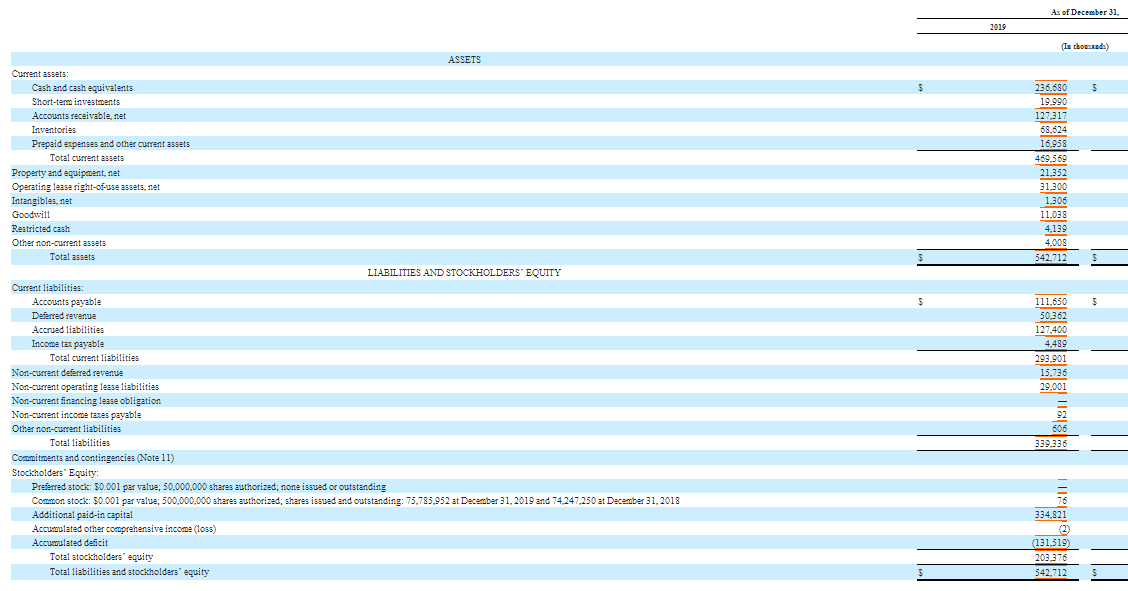Click the 4,008 other non-current assets value
The image size is (1128, 591).
[x=1056, y=243]
